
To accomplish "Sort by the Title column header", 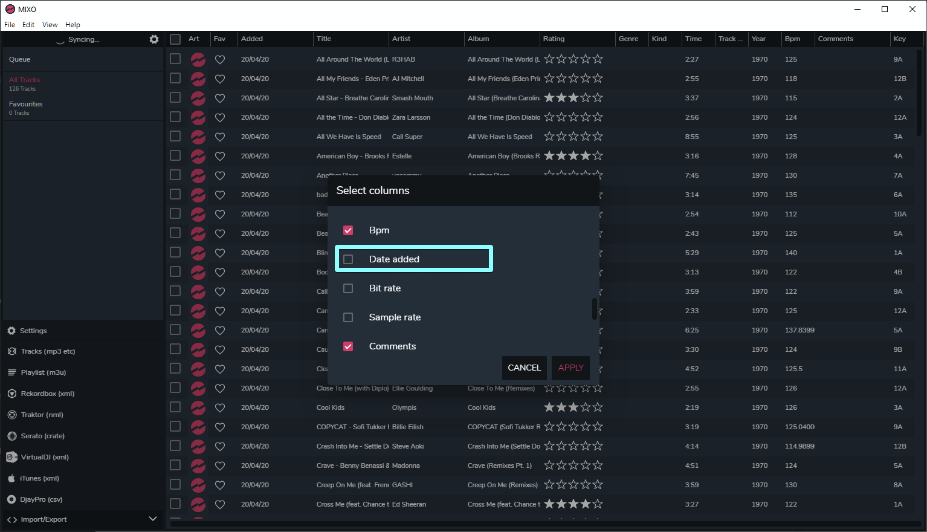I will pyautogui.click(x=324, y=38).
